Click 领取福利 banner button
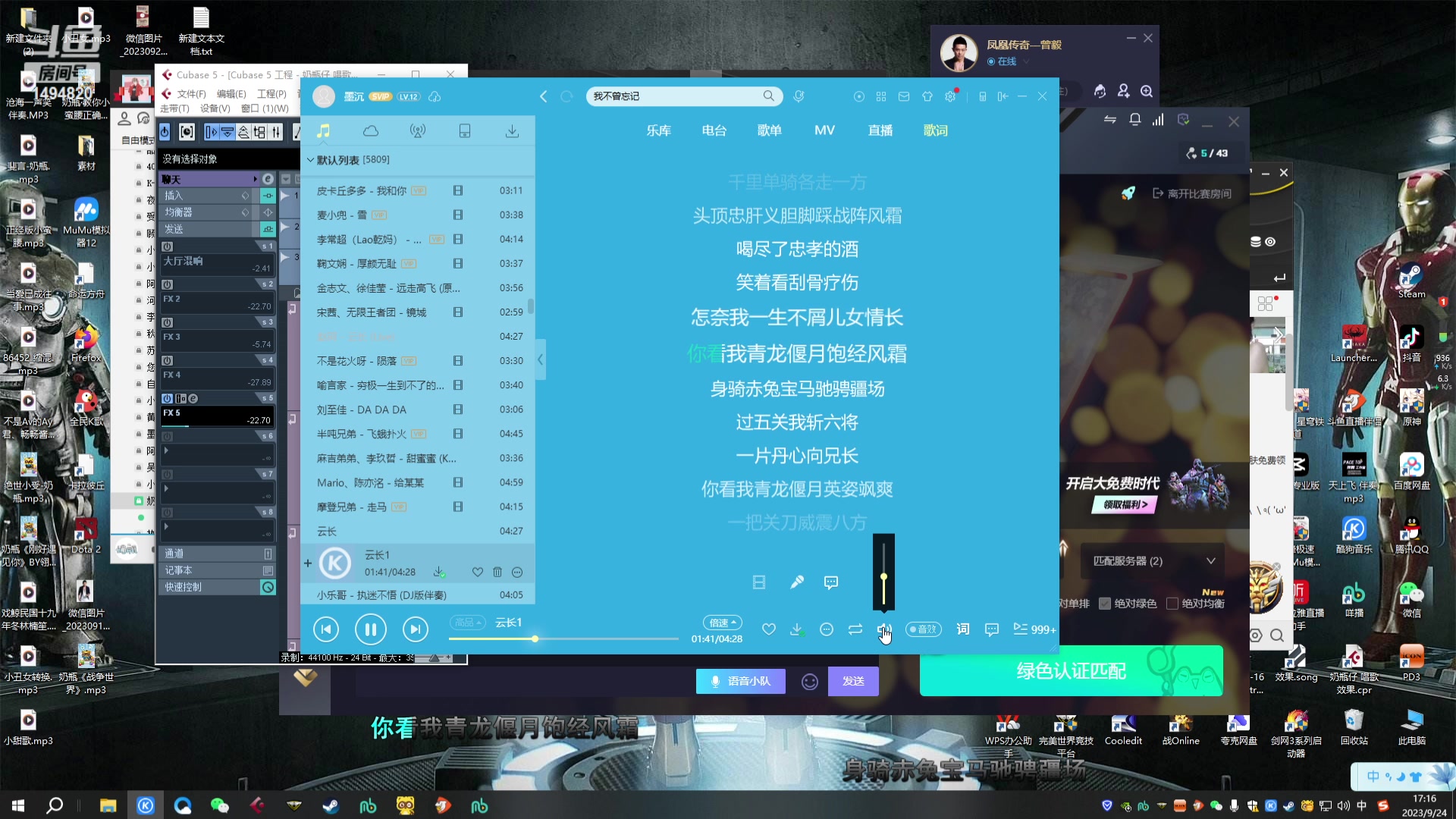Viewport: 1456px width, 819px height. pyautogui.click(x=1125, y=504)
